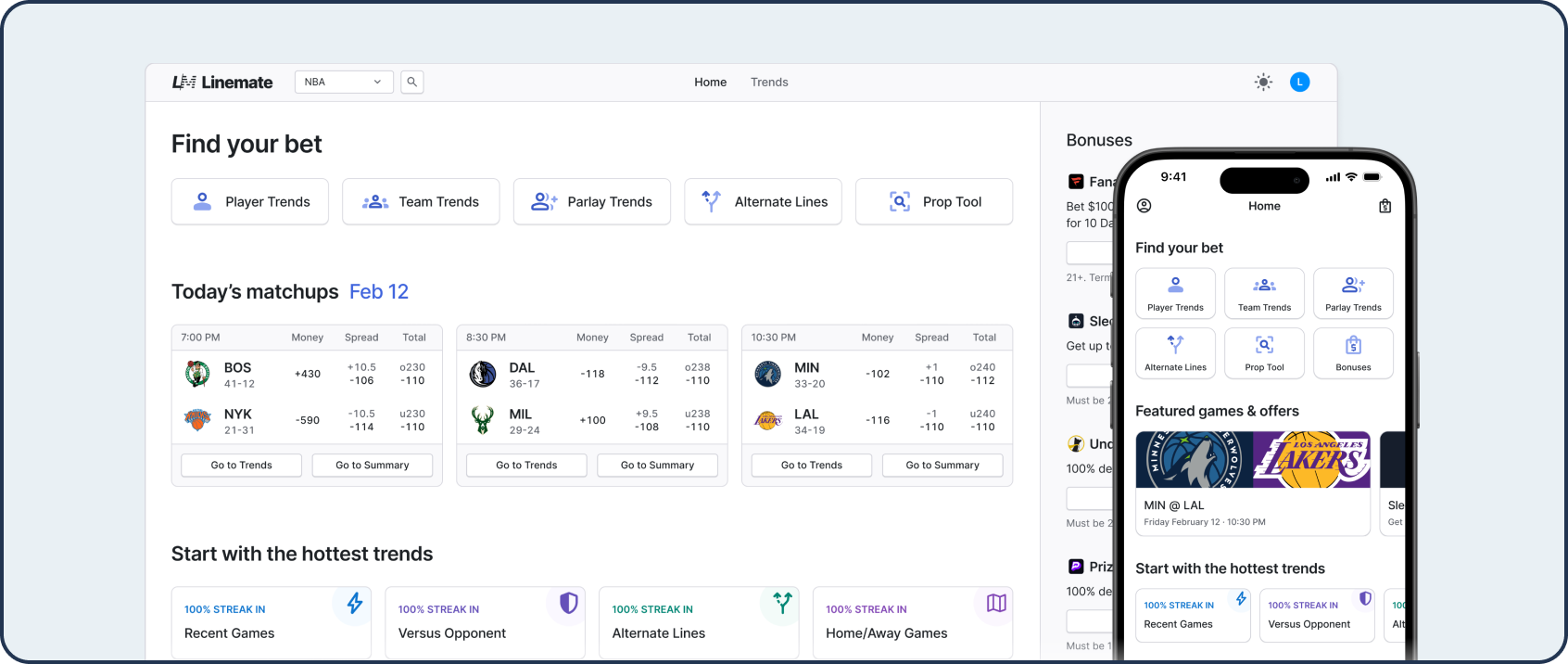Image resolution: width=1568 pixels, height=664 pixels.
Task: Select LAL moneyline -116
Action: pyautogui.click(x=878, y=420)
